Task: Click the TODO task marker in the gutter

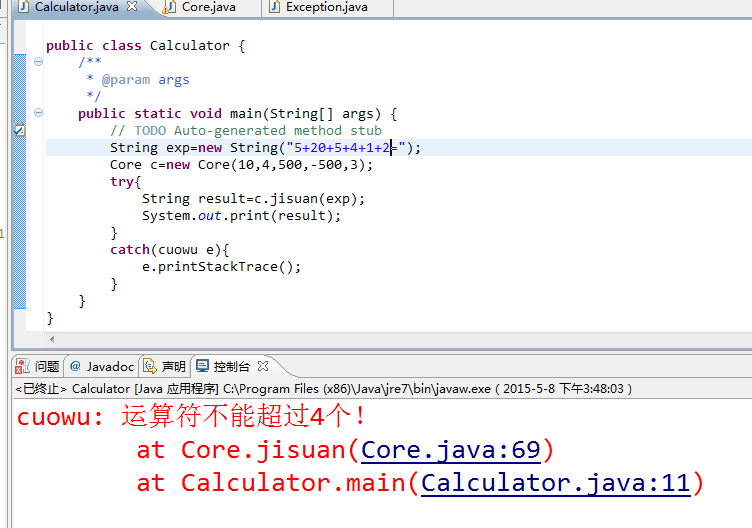Action: tap(20, 130)
